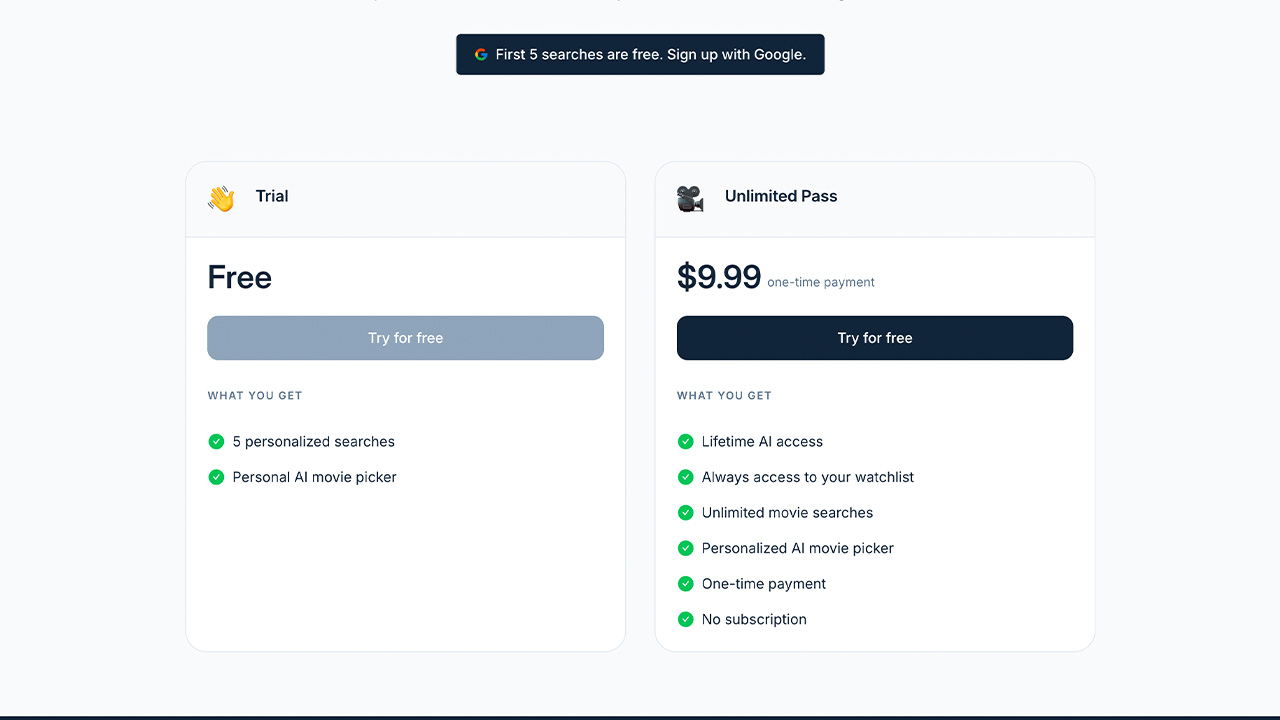Click the Google logo in signup banner
Image resolution: width=1280 pixels, height=720 pixels.
click(481, 55)
